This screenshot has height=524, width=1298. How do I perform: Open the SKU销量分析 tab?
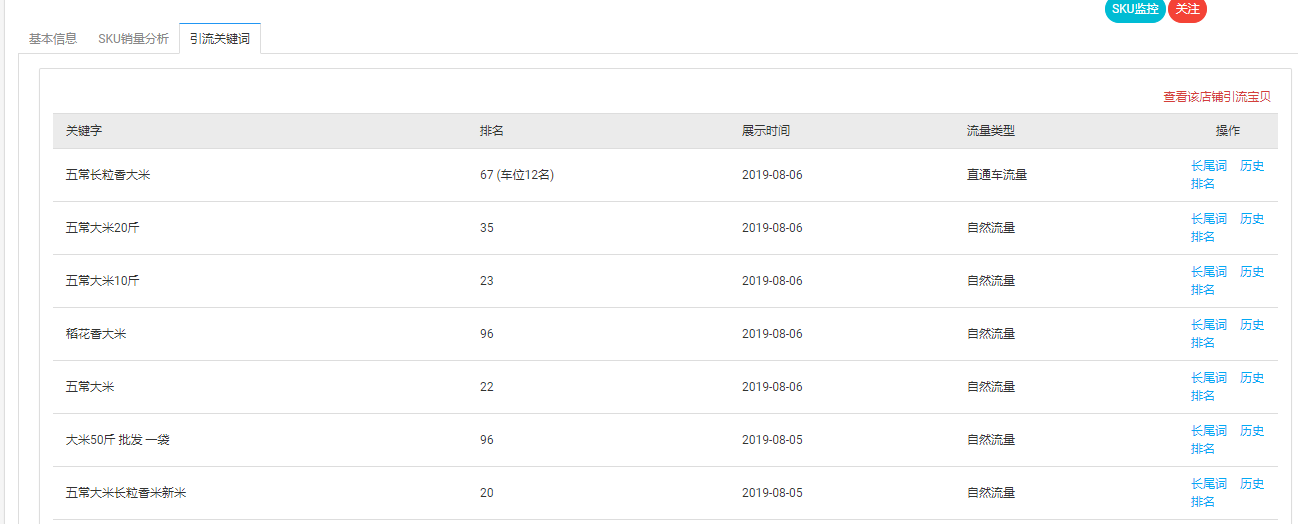coord(133,39)
